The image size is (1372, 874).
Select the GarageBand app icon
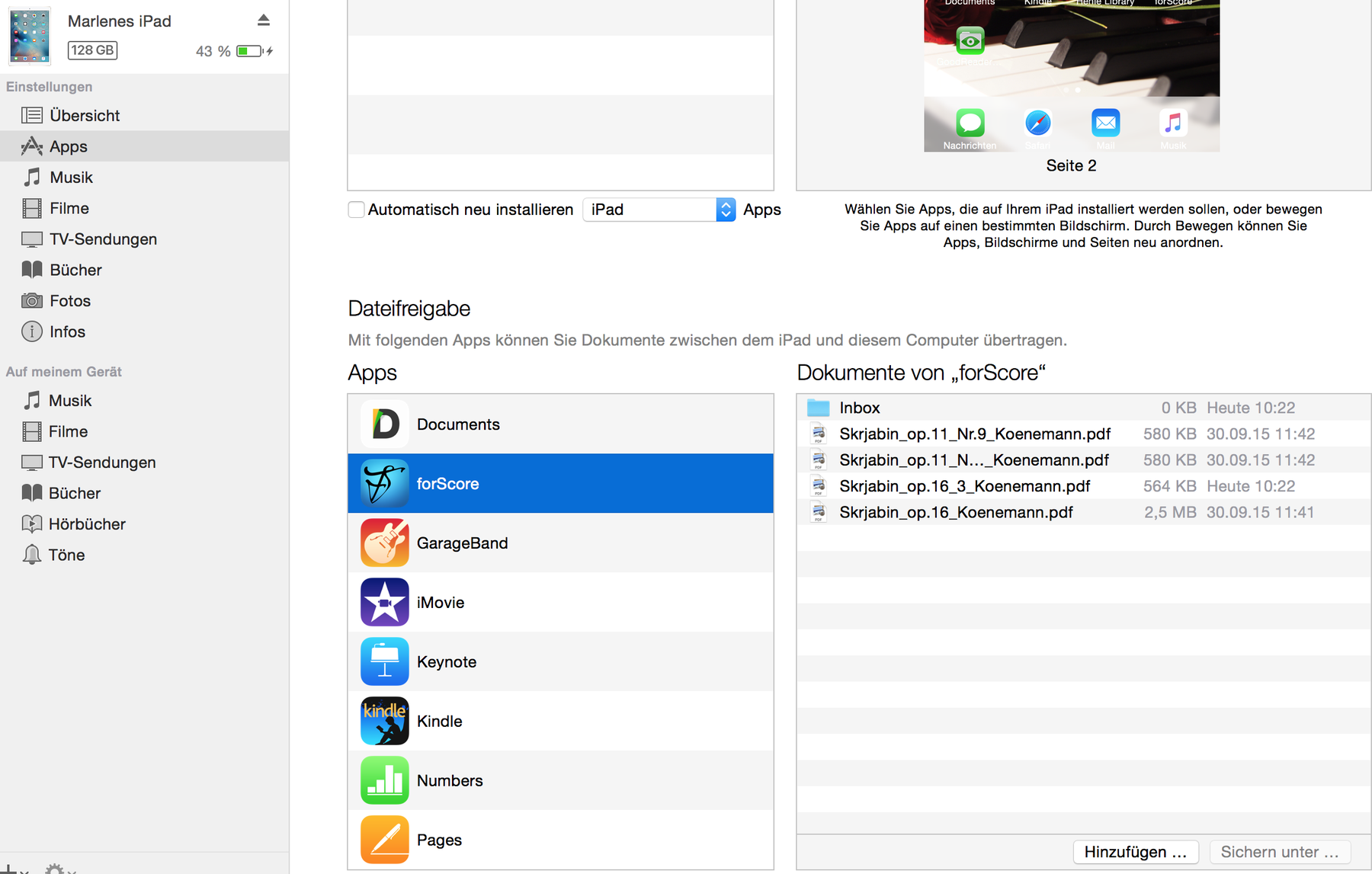(x=385, y=543)
